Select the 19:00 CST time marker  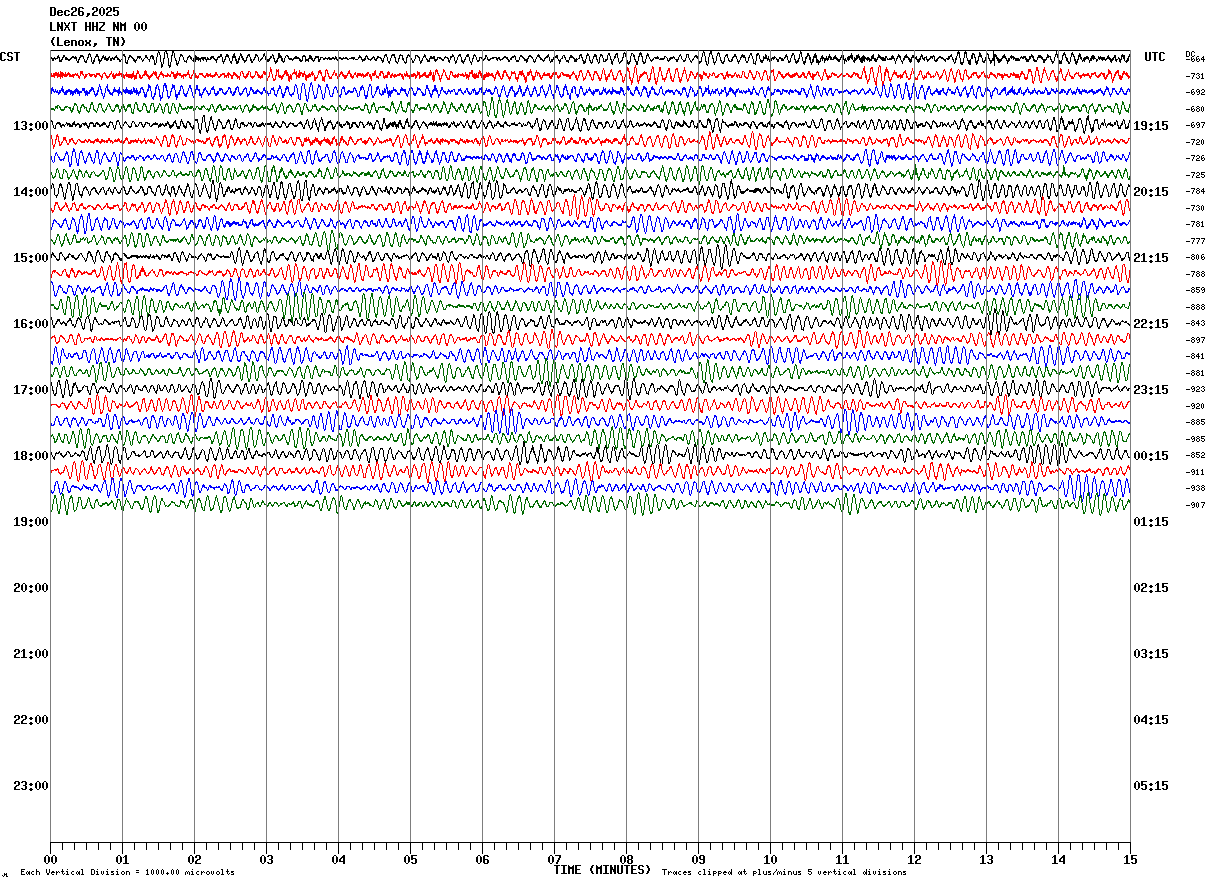pyautogui.click(x=31, y=522)
